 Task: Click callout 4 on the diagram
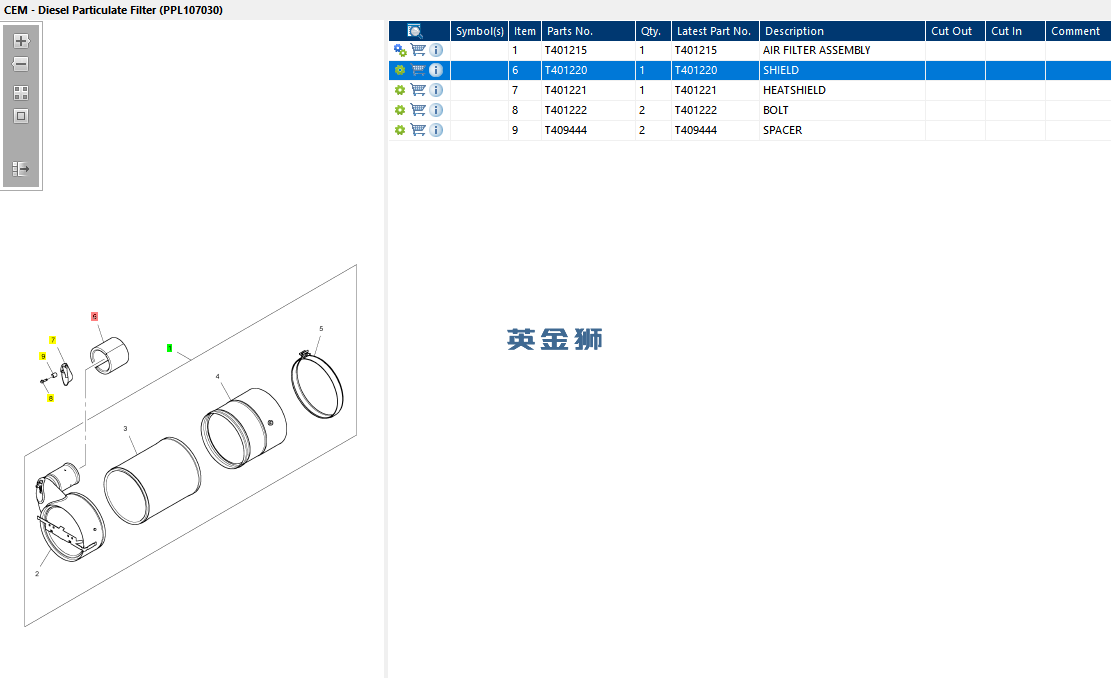pos(218,377)
